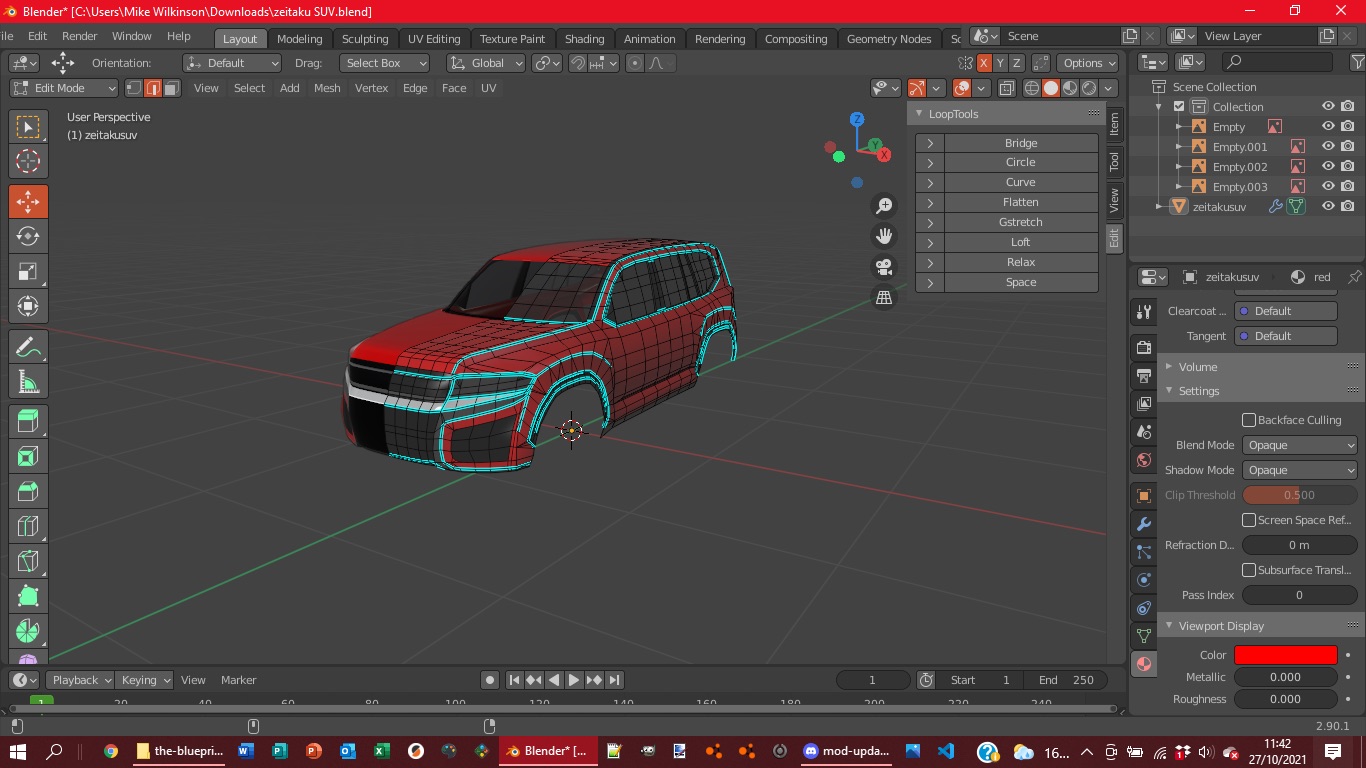Toggle camera view in viewport
The image size is (1366, 768).
[884, 267]
